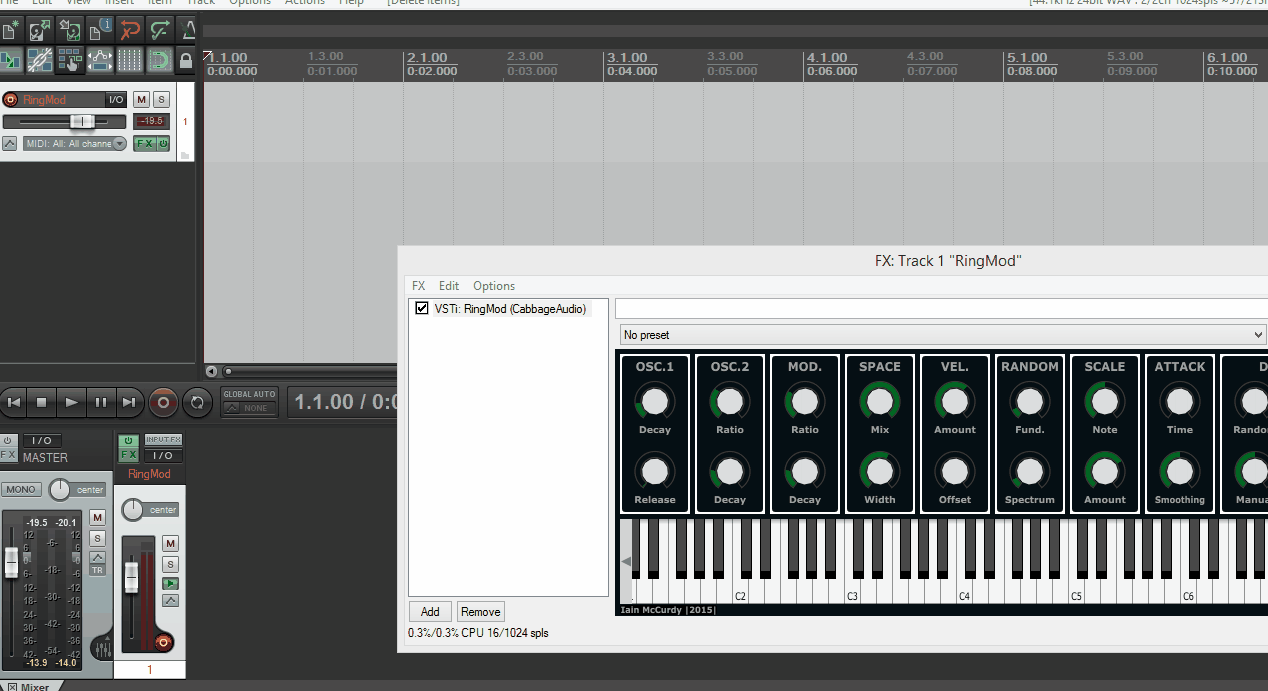Toggle the ripple editing toolbar icon

(70, 60)
